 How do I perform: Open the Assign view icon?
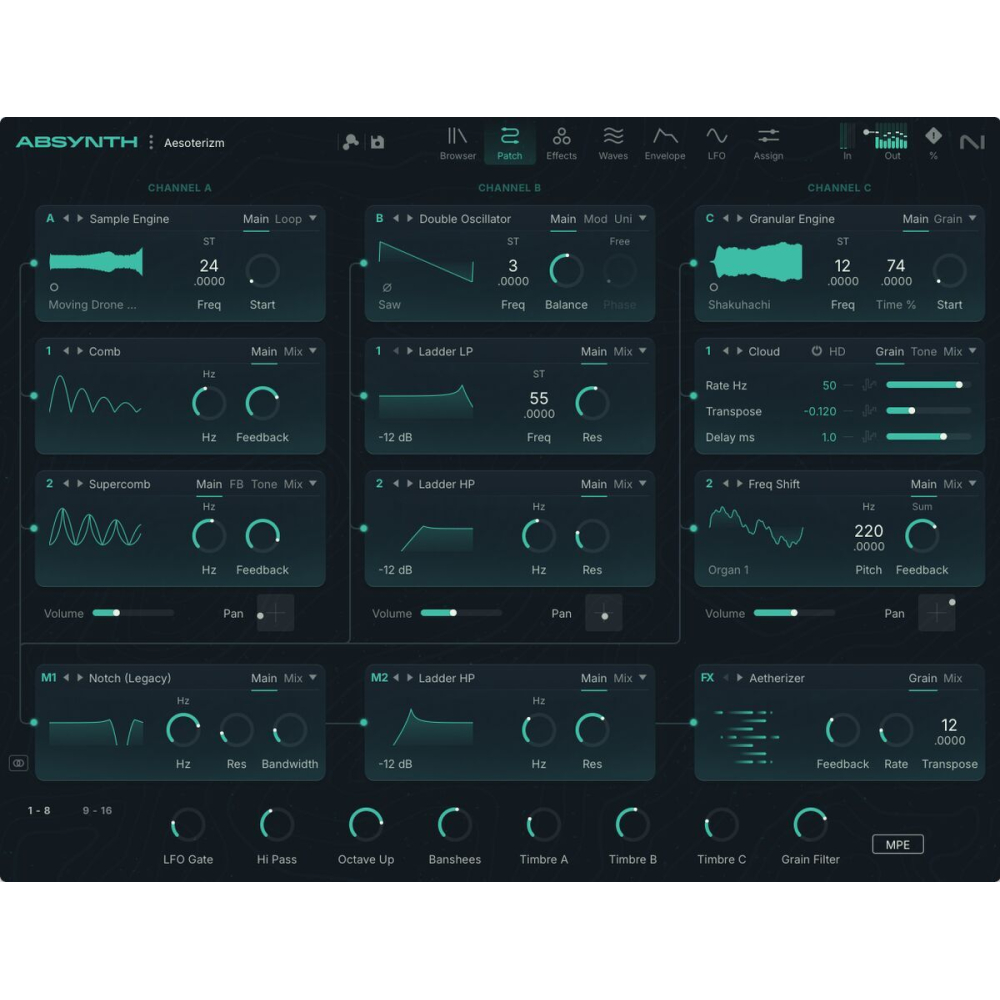(768, 140)
